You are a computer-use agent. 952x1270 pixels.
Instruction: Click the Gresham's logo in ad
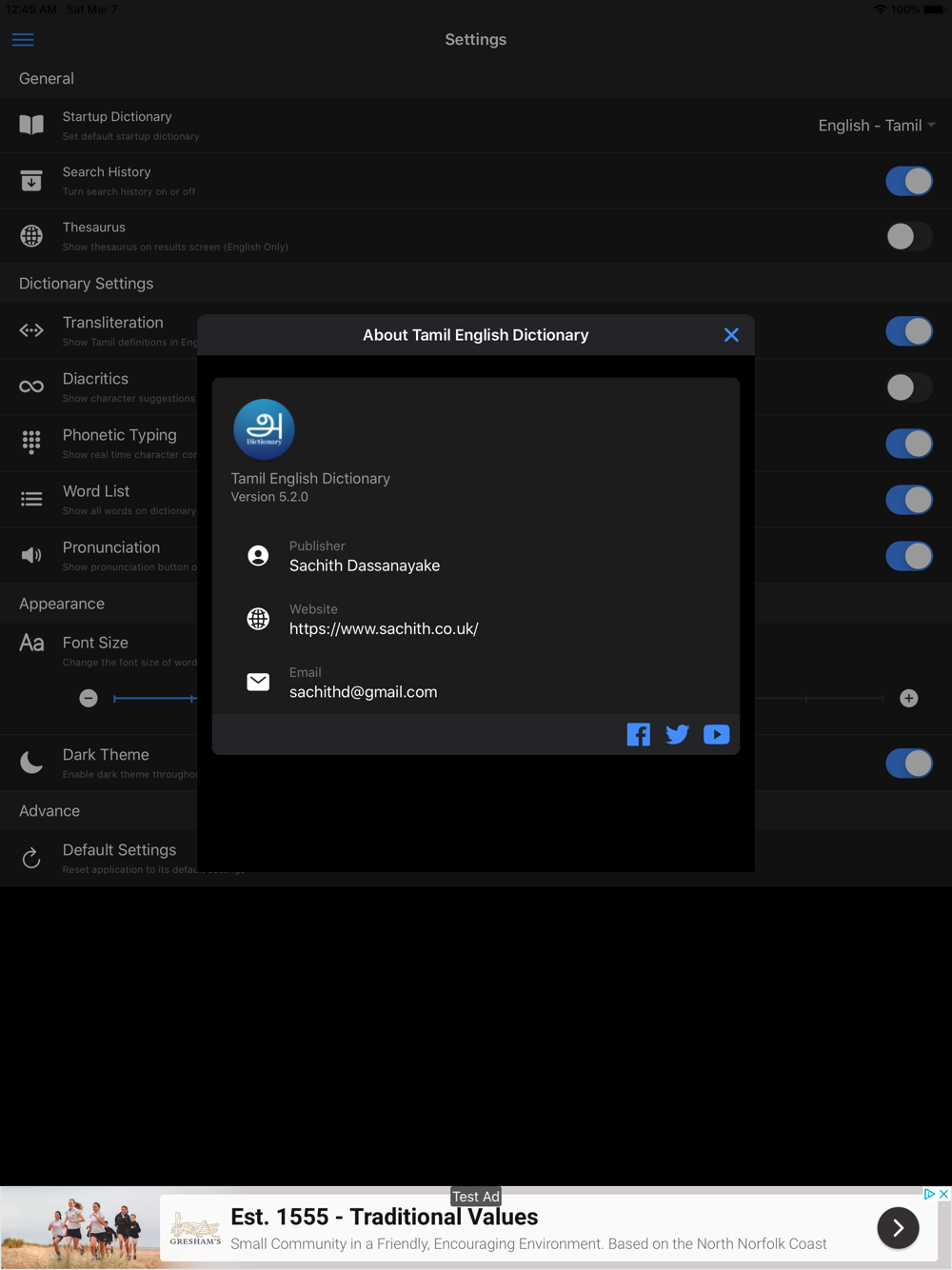[x=195, y=1229]
